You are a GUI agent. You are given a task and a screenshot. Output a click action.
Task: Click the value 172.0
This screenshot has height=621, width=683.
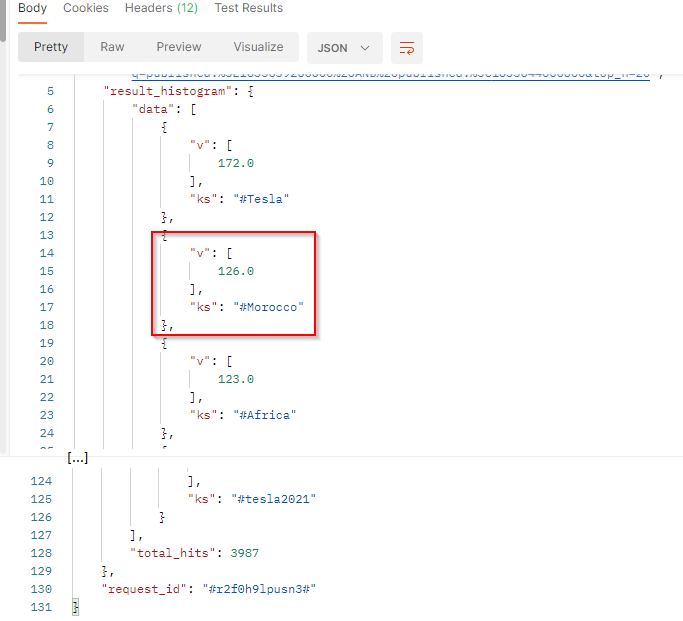[x=236, y=163]
